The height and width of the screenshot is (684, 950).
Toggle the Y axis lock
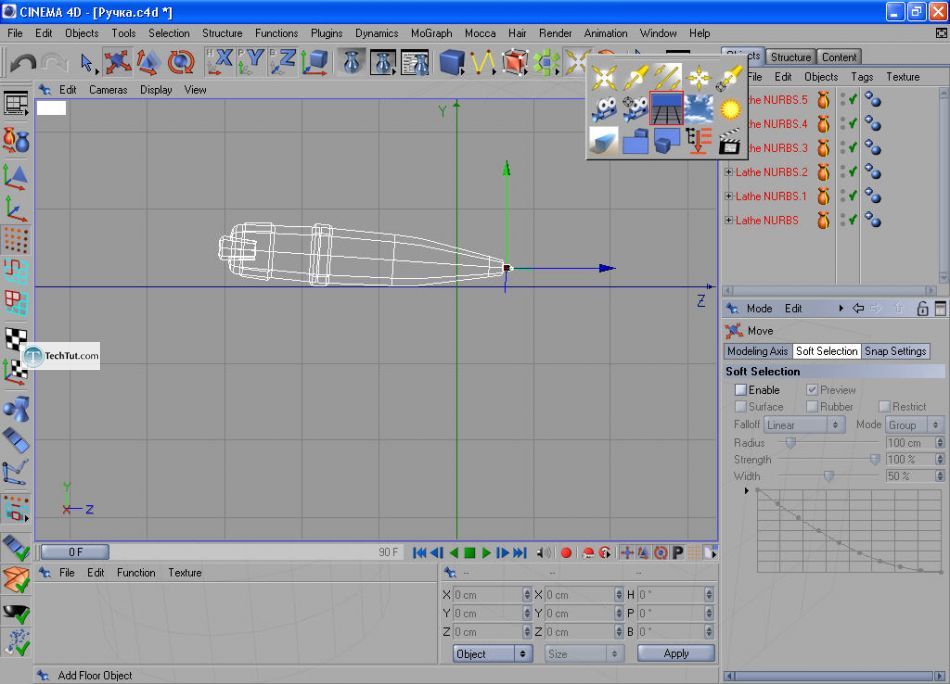251,62
